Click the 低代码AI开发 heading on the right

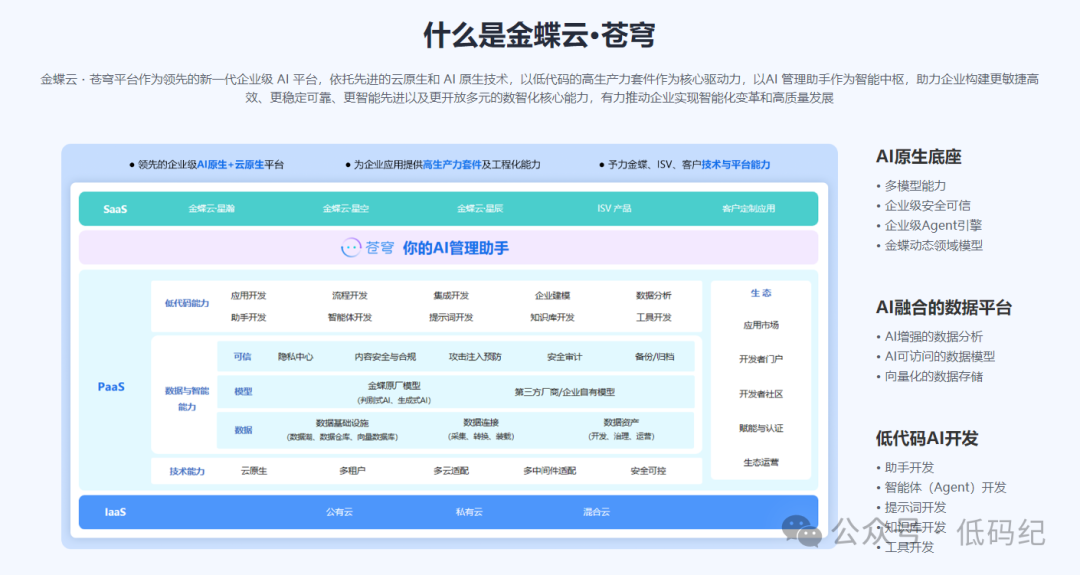point(926,438)
